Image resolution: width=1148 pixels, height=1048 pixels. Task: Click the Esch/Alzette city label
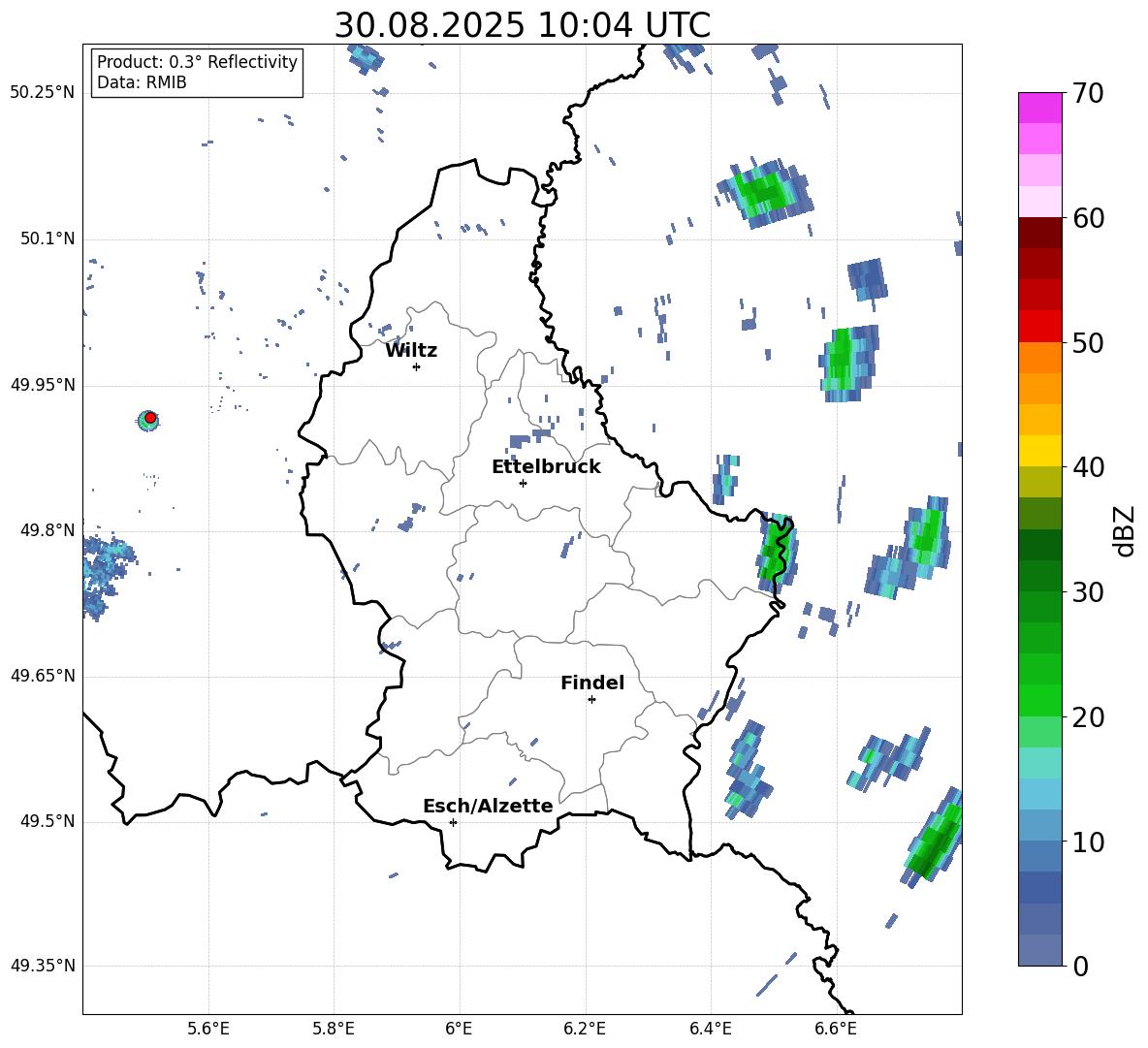point(488,806)
